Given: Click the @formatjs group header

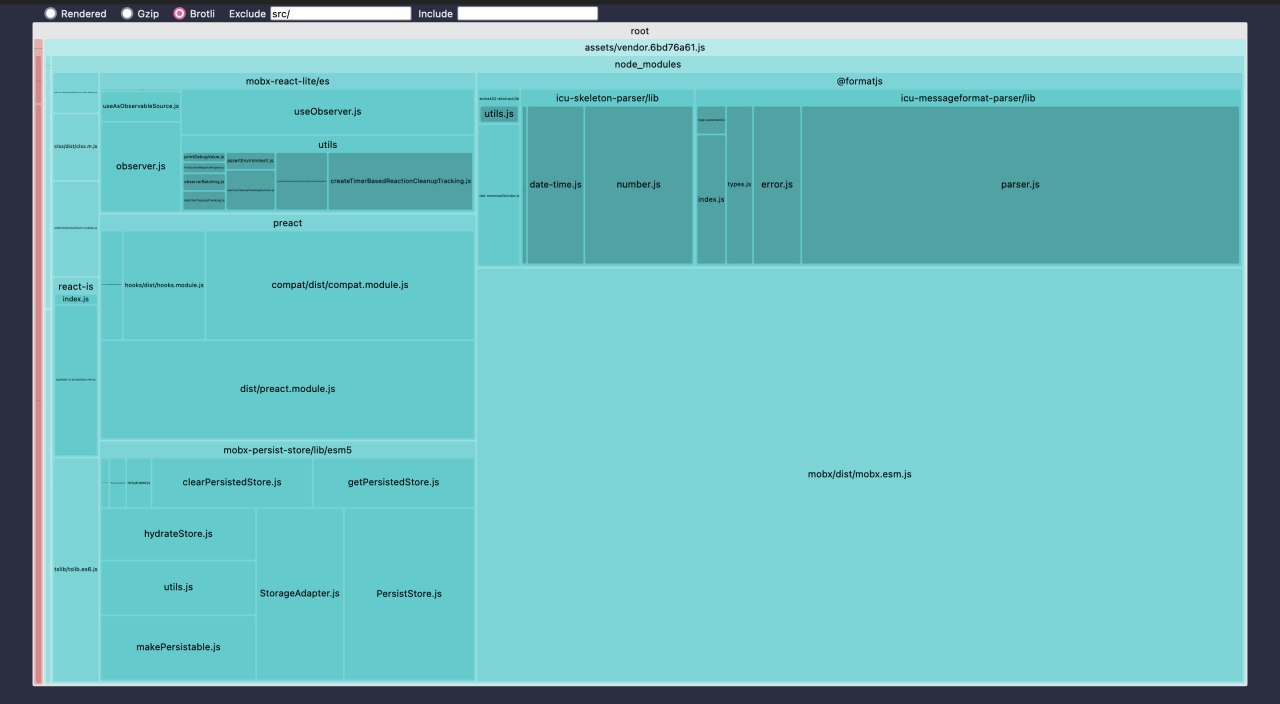Looking at the screenshot, I should (x=860, y=81).
